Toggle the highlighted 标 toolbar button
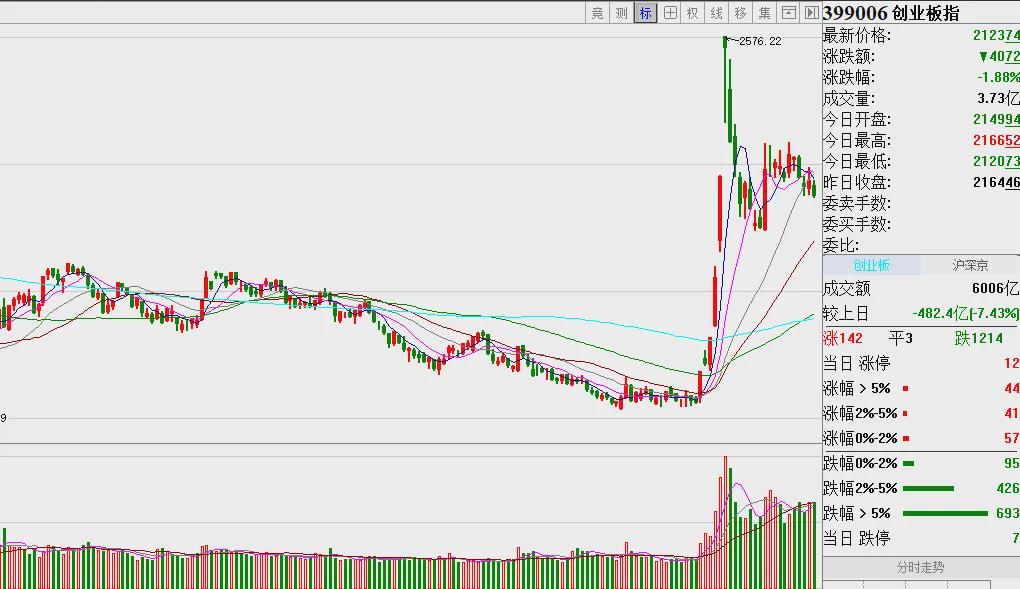Screen dimensions: 1020x589 645,13
